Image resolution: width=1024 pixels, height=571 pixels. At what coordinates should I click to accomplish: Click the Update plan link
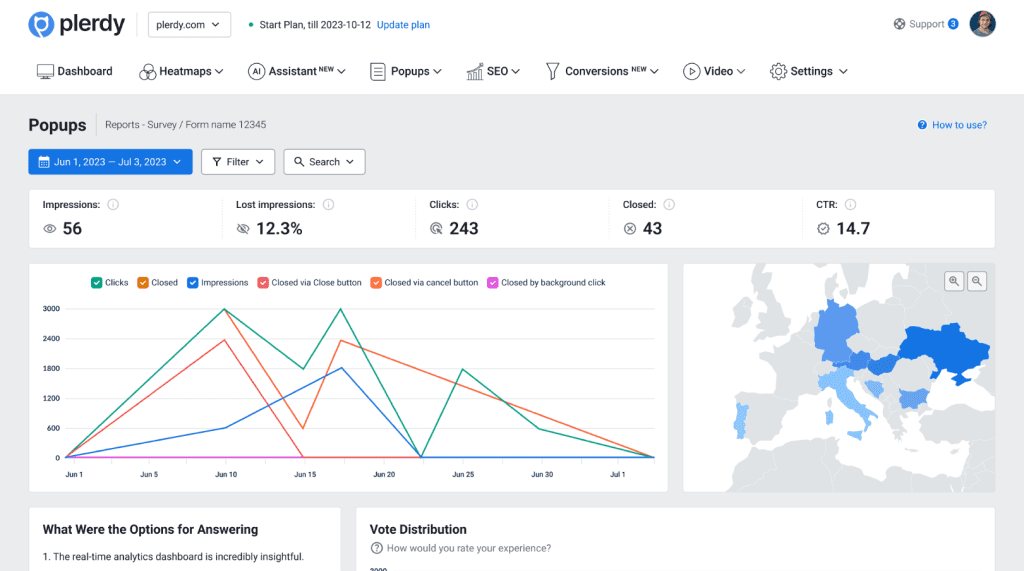pyautogui.click(x=403, y=25)
